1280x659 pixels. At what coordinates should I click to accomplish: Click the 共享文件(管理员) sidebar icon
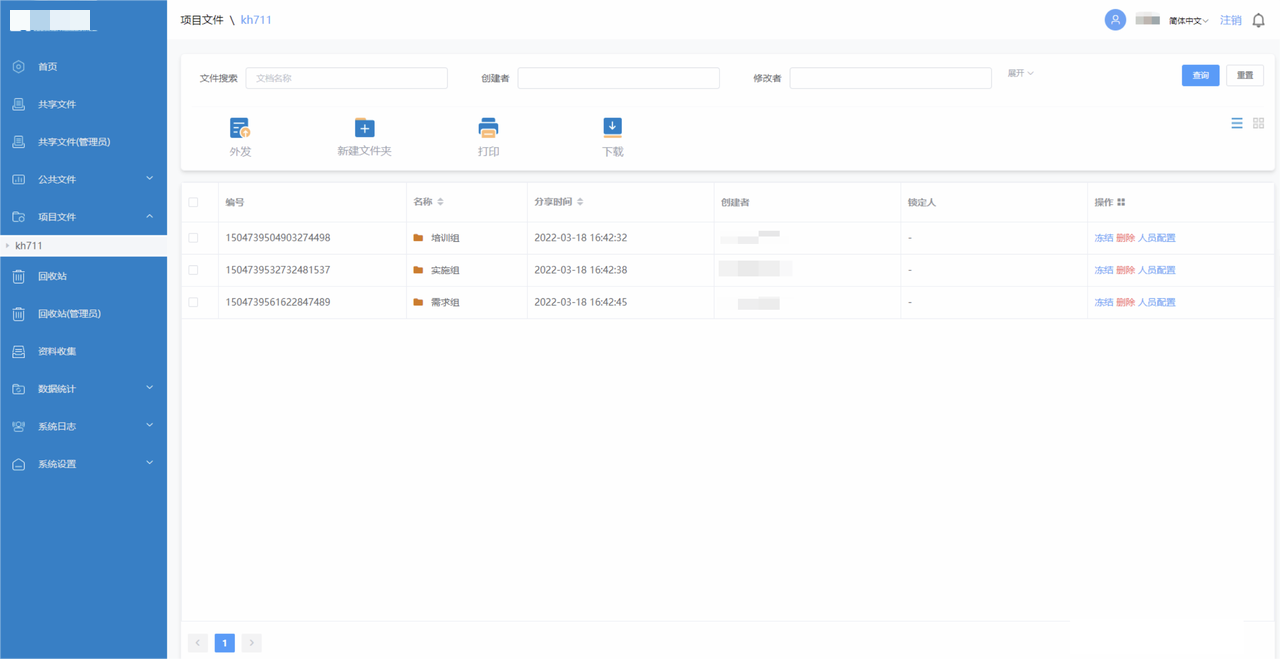click(x=18, y=142)
